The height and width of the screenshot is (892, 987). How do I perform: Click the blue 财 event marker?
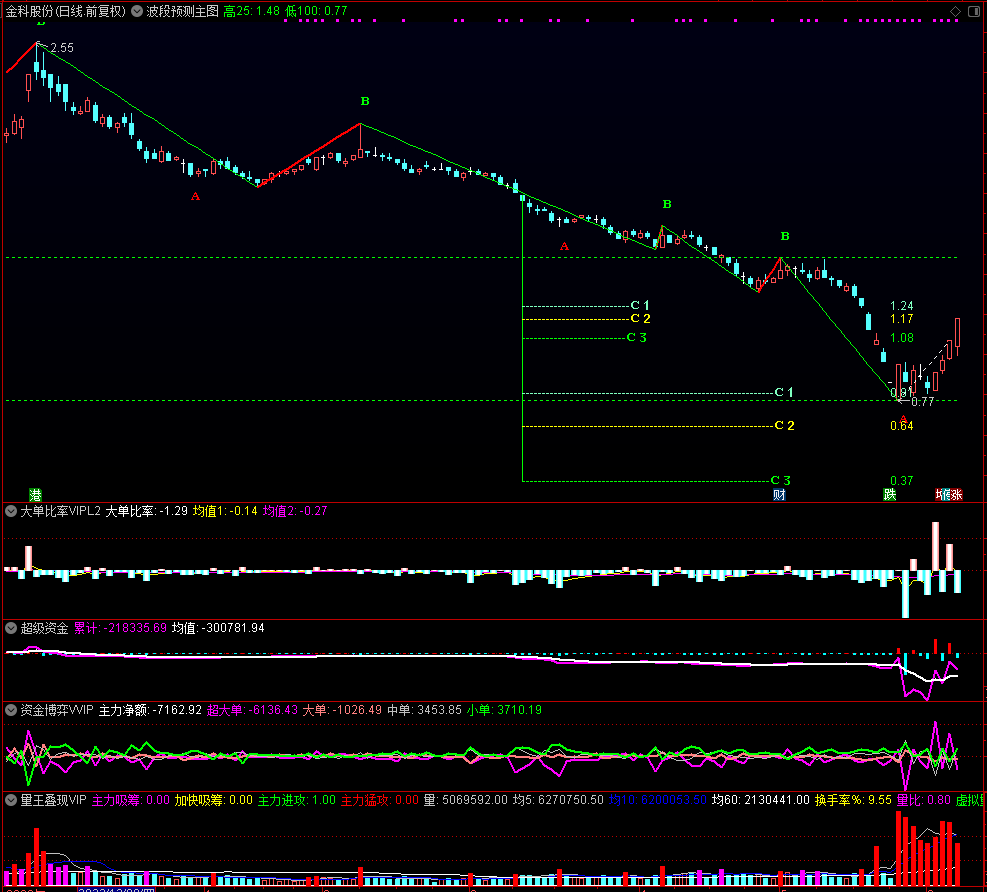tap(779, 495)
